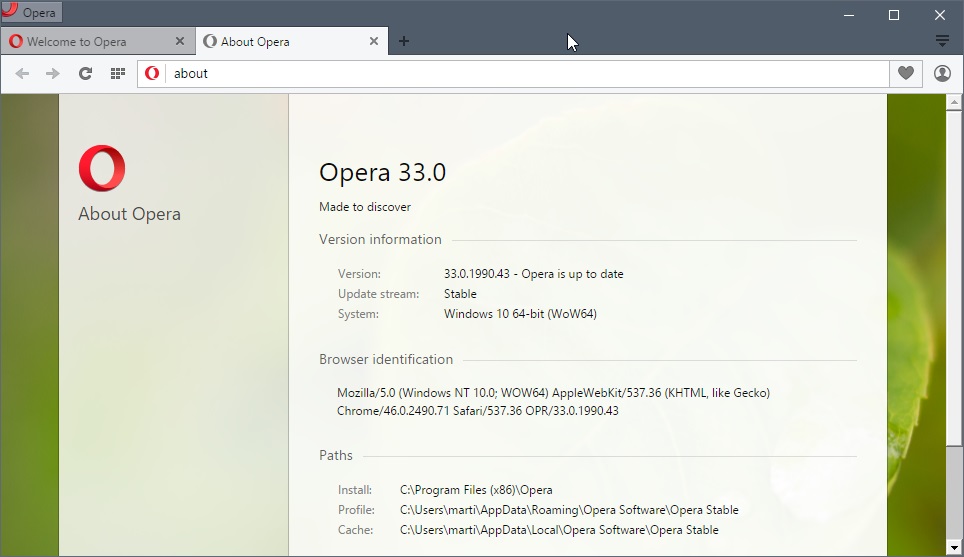Click the System: label

tap(358, 314)
